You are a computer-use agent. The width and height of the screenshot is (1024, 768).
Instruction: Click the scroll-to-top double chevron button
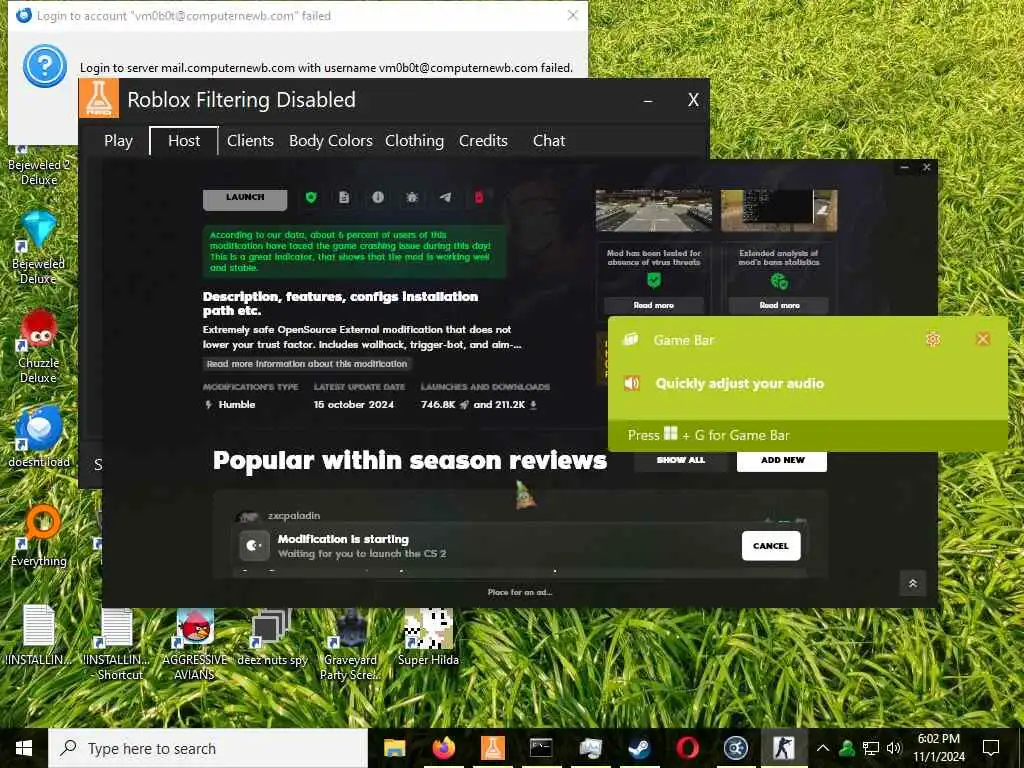tap(912, 583)
